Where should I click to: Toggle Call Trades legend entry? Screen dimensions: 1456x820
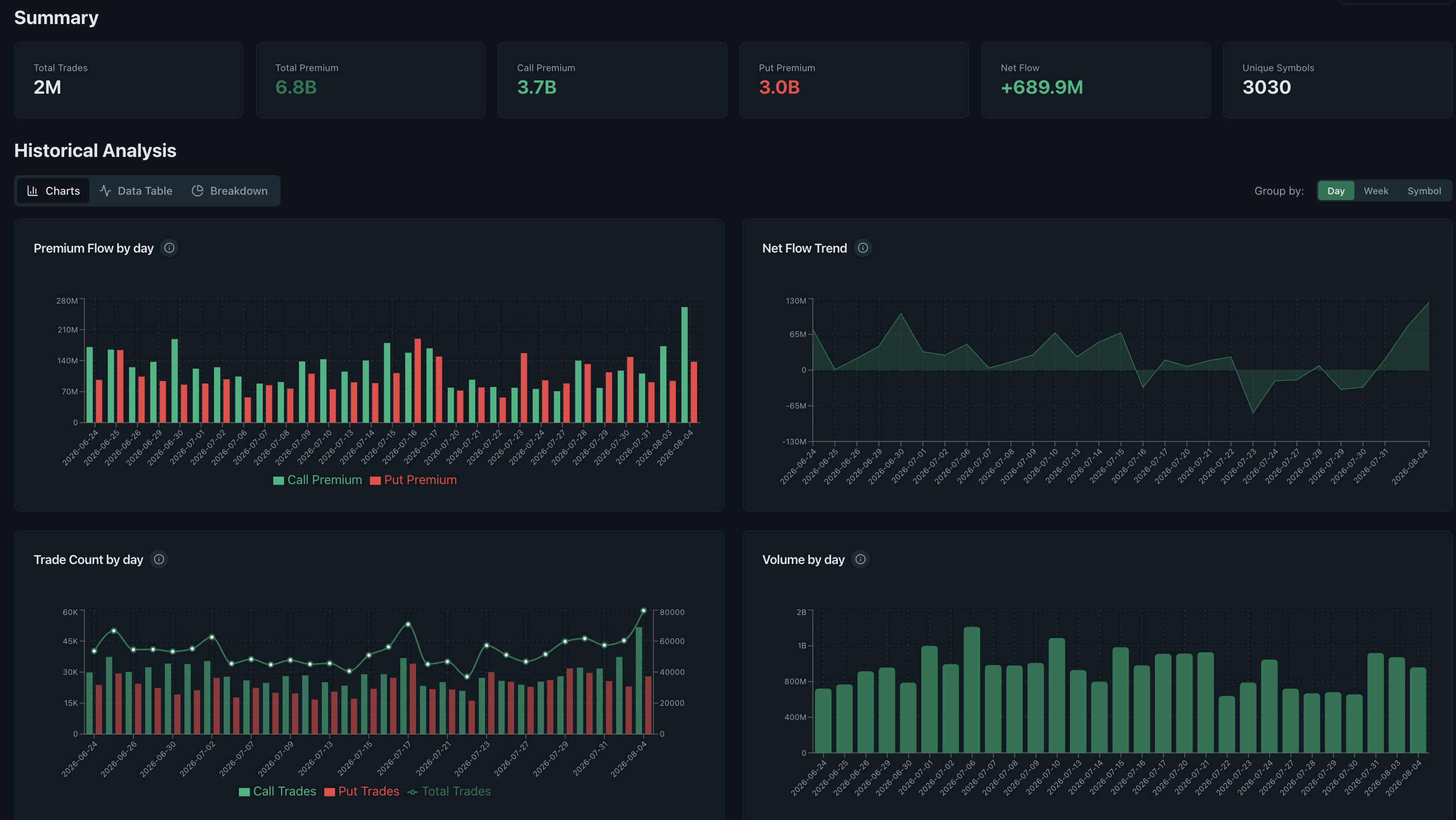pyautogui.click(x=278, y=791)
